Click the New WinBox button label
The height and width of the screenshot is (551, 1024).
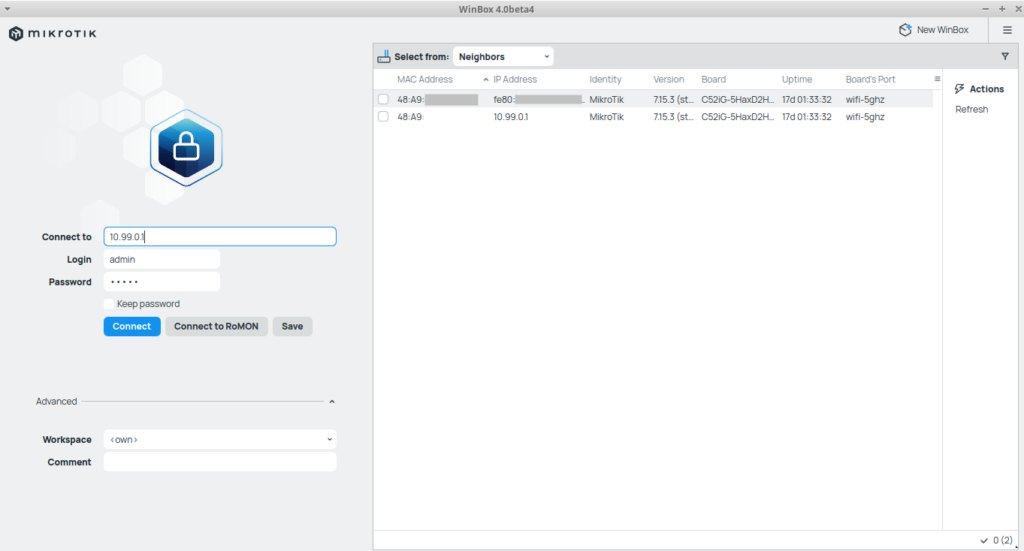coord(942,30)
